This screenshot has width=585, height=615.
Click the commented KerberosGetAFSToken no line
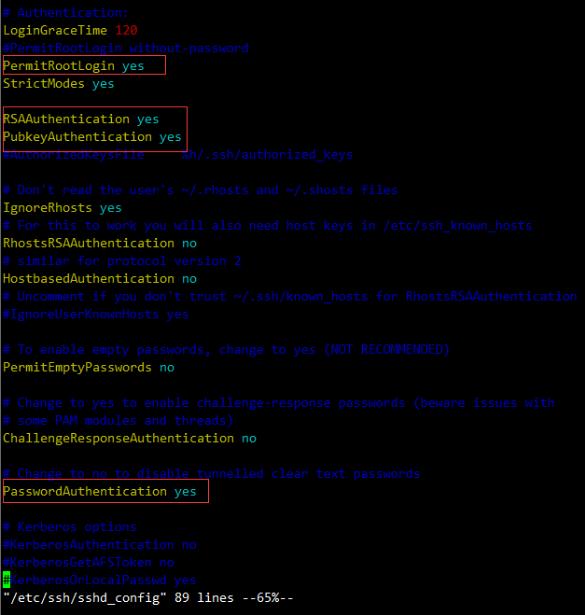pos(89,562)
